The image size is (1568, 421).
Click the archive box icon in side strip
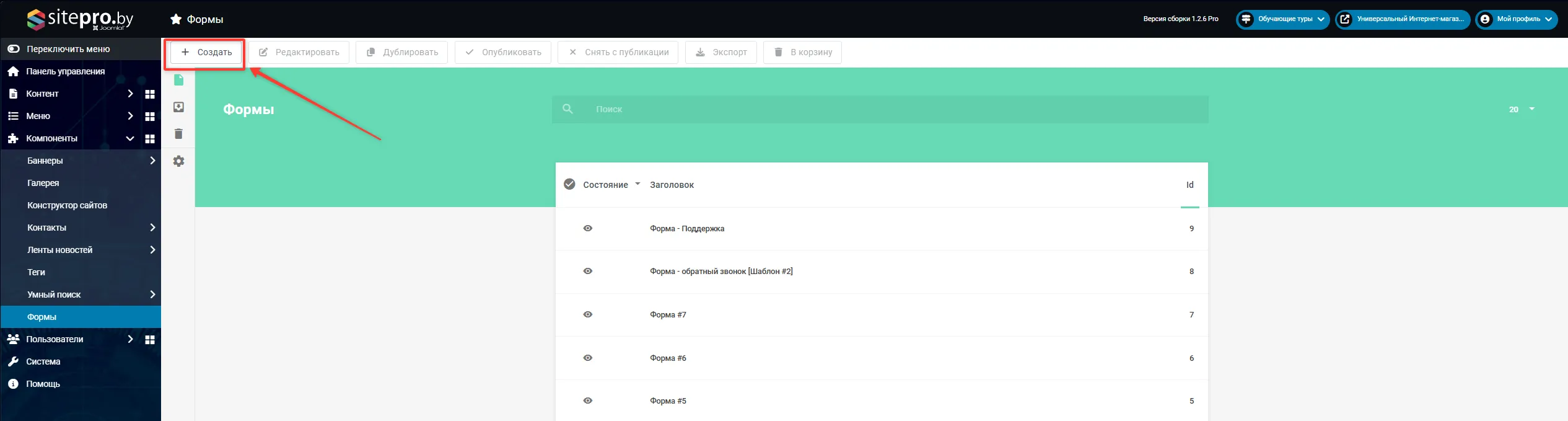[178, 107]
